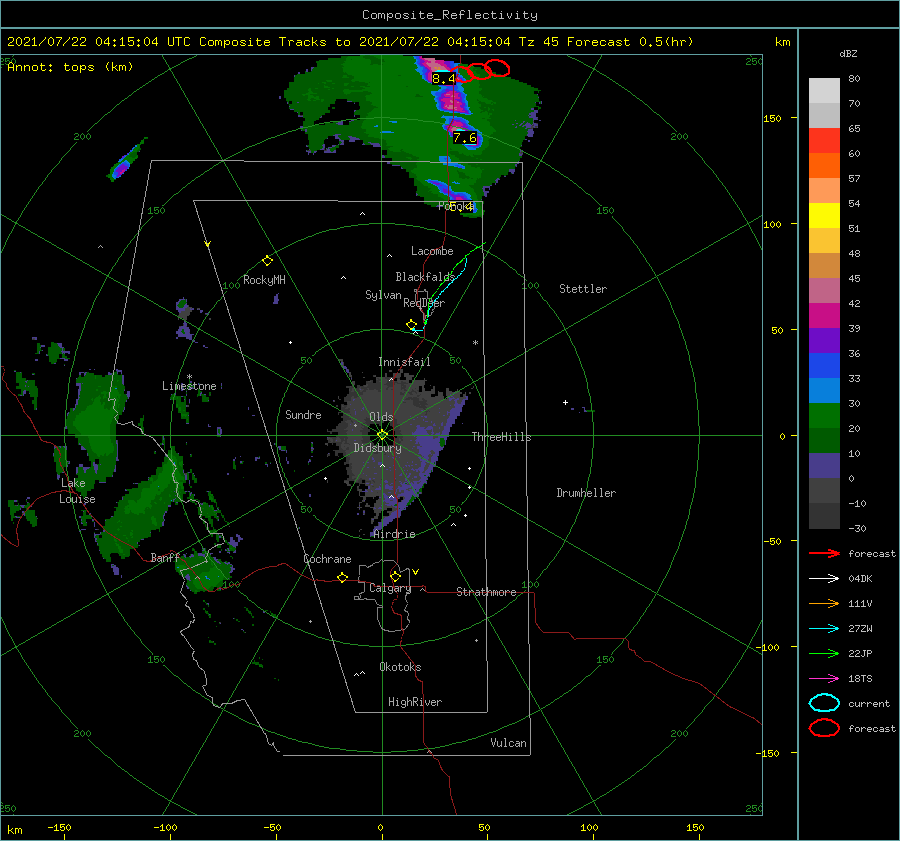Click the Stettler town label
Viewport: 900px width, 841px height.
583,289
